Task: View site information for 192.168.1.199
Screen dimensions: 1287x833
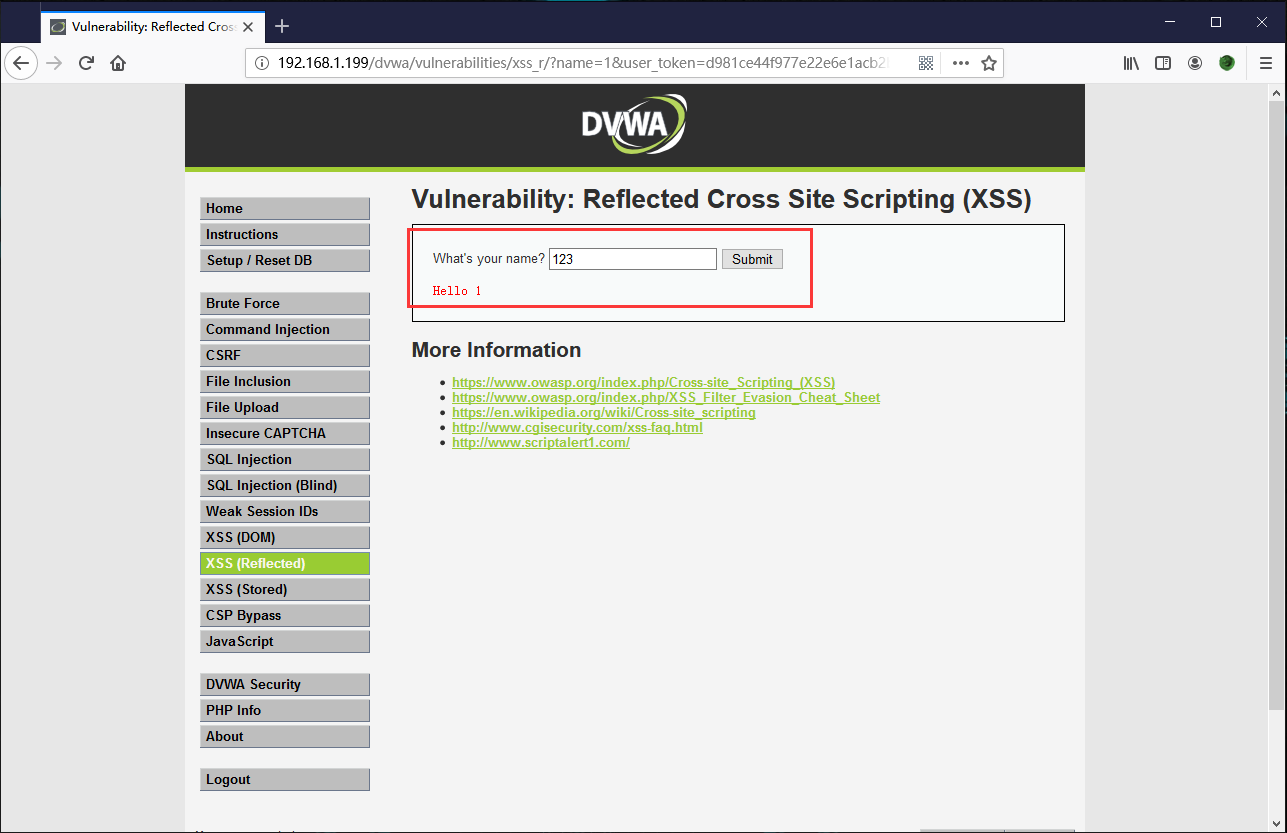Action: click(x=261, y=62)
